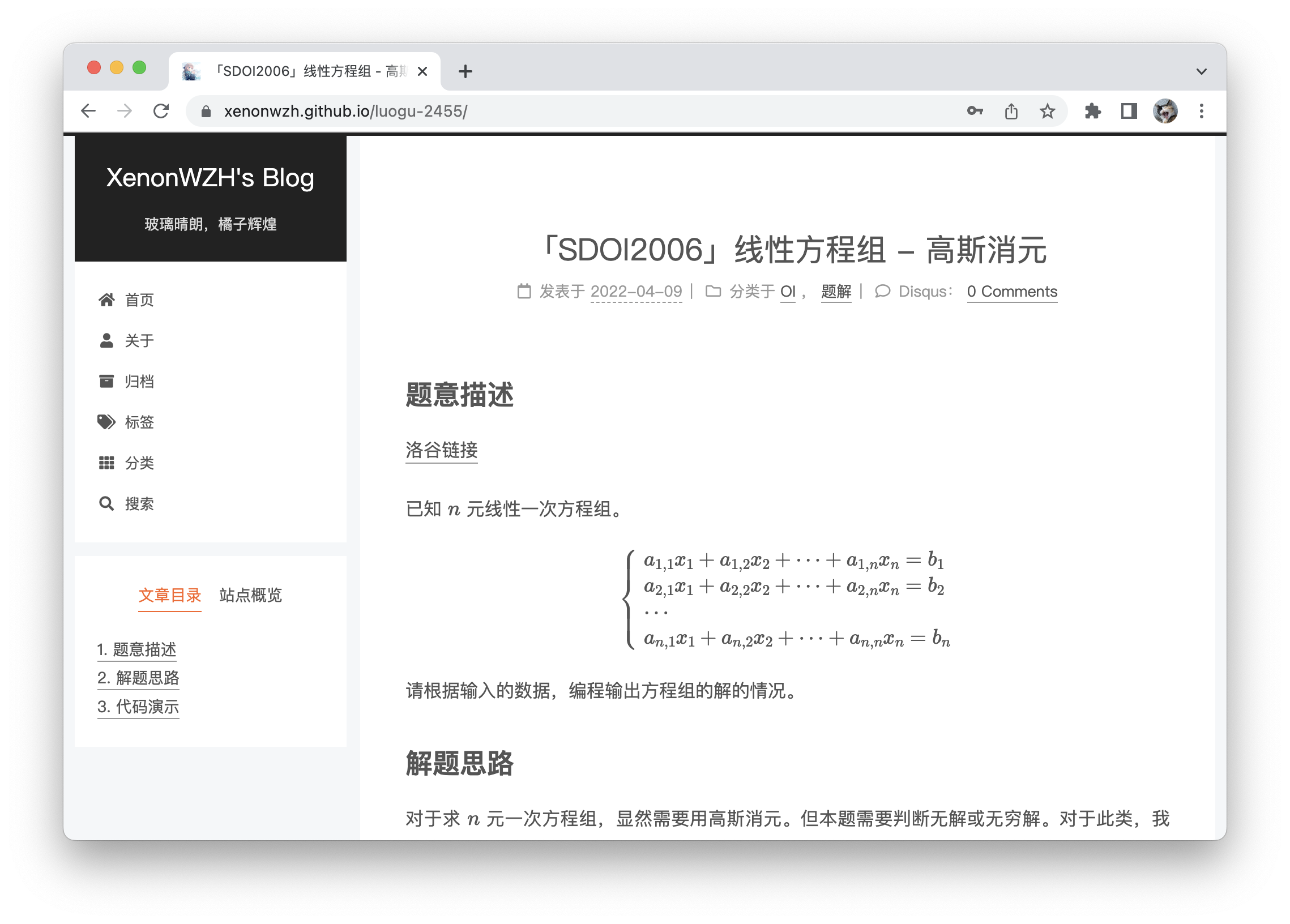Open the 关于 about page via person icon
The width and height of the screenshot is (1290, 924).
pos(106,341)
